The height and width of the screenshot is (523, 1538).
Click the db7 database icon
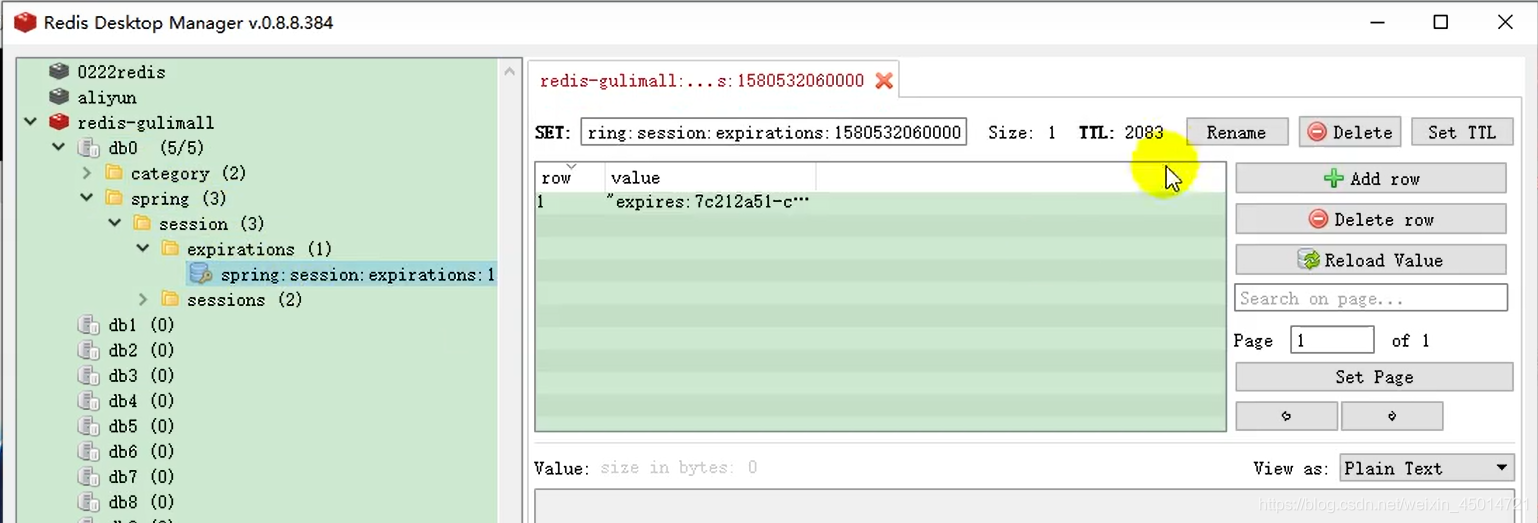pos(89,476)
